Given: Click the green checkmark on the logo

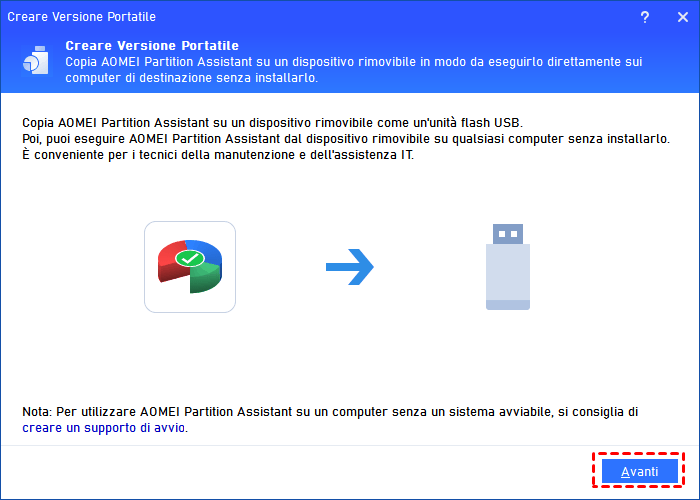Looking at the screenshot, I should 190,258.
